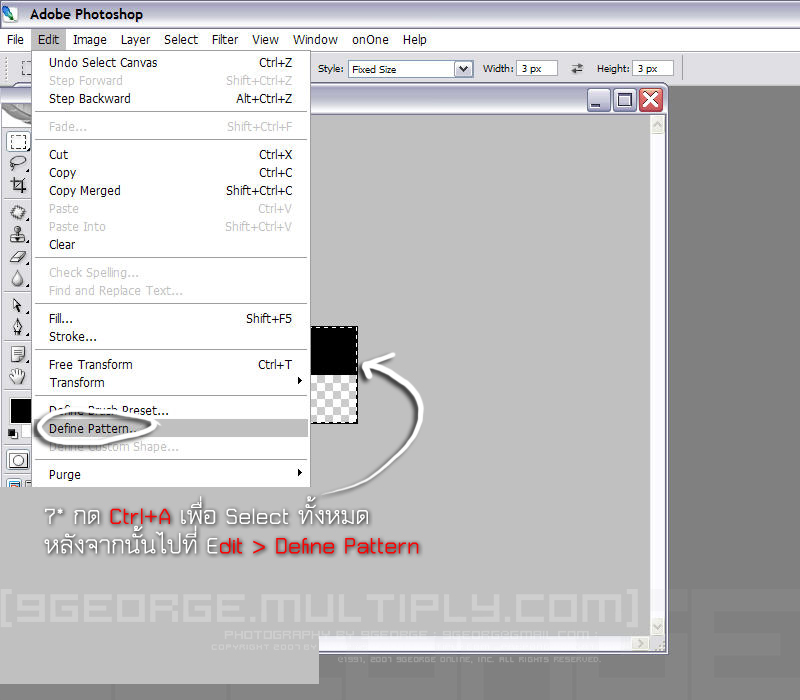
Task: Select the Healing Brush tool
Action: pyautogui.click(x=18, y=212)
